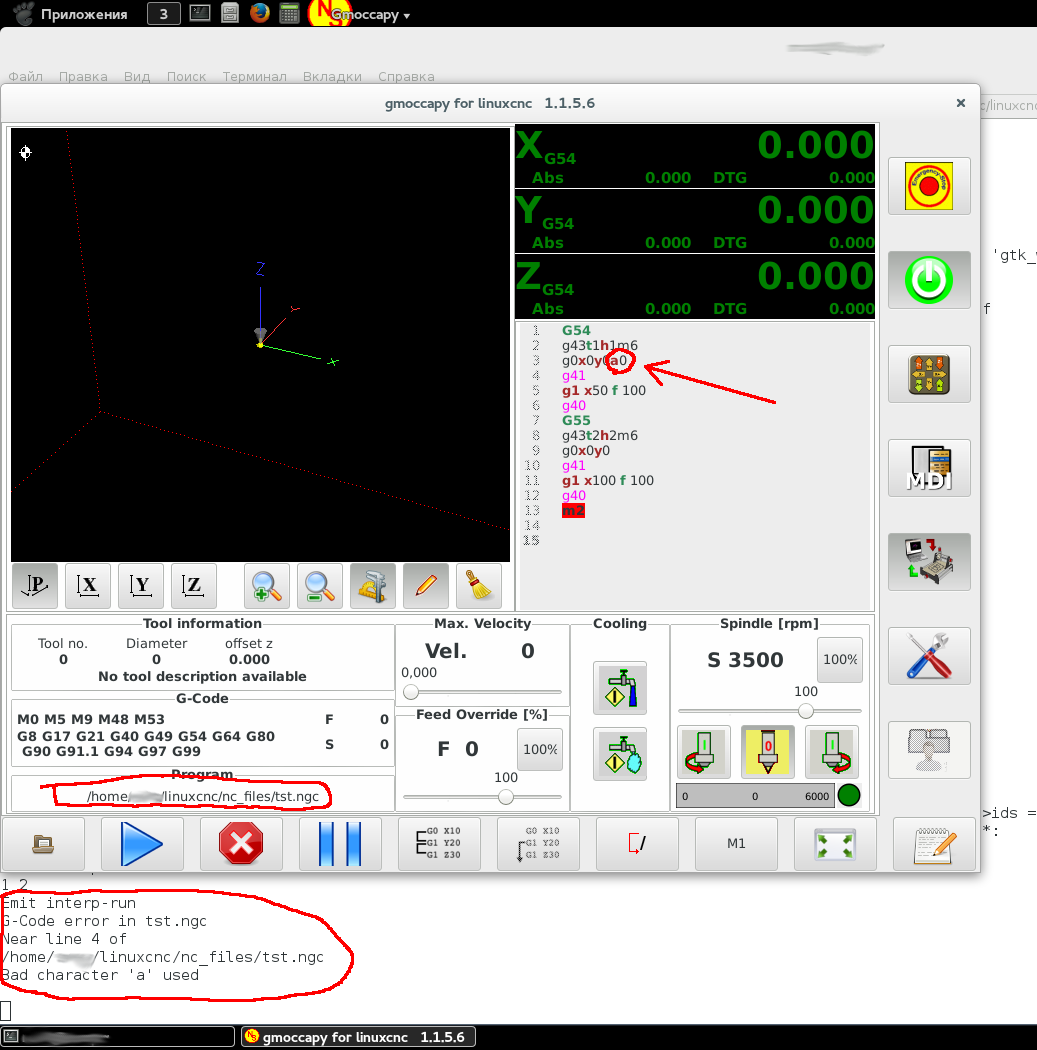This screenshot has height=1050, width=1037.
Task: Select G-code line G55
Action: point(576,421)
